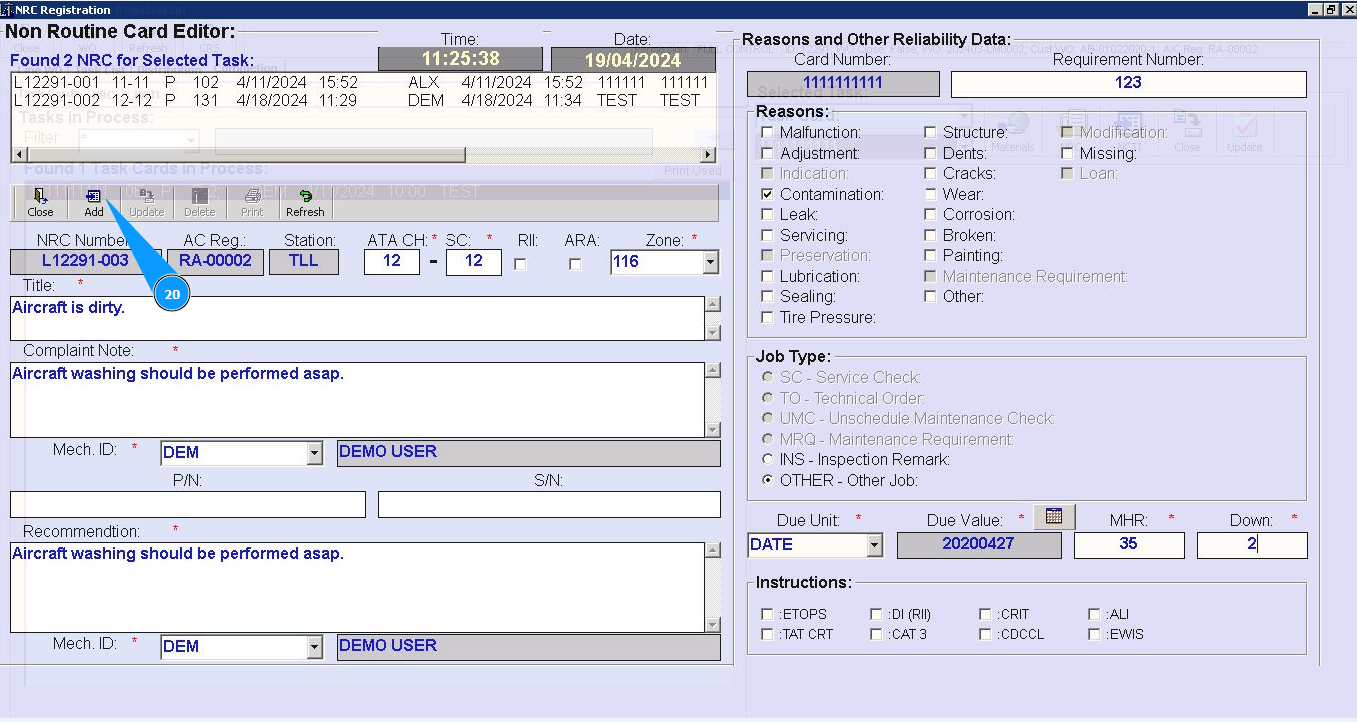Check the TAT CRT instruction
1357x722 pixels.
[767, 634]
